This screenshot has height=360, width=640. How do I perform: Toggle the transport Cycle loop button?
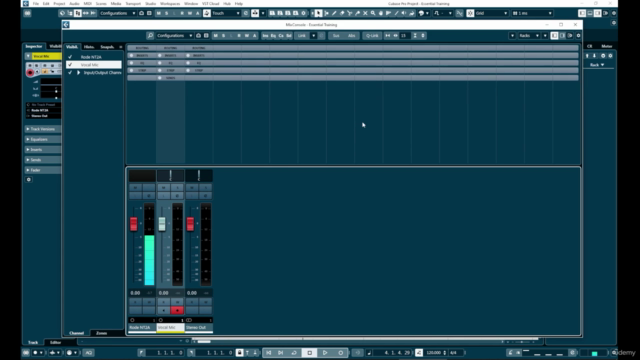(294, 353)
